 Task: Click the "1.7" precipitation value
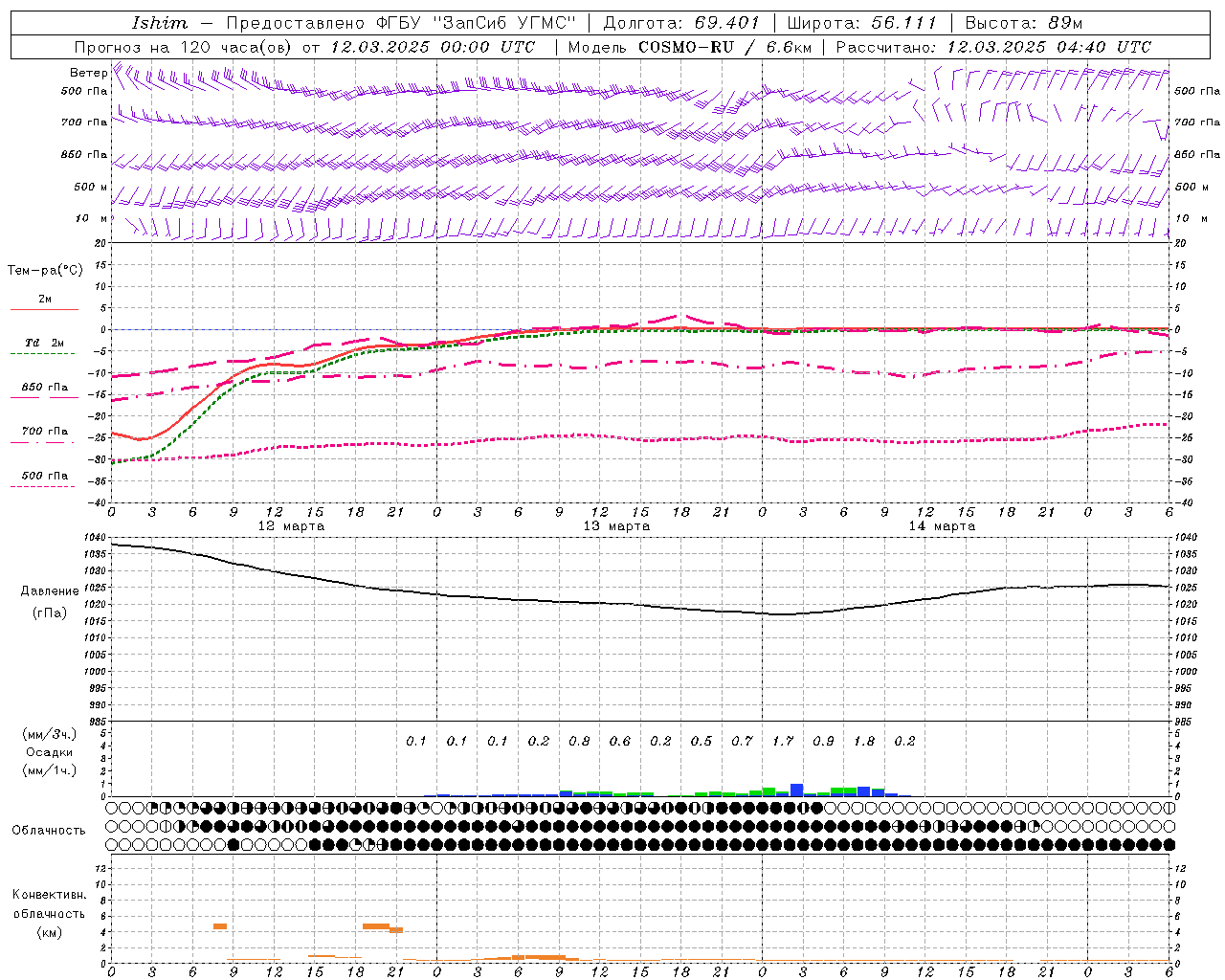tap(783, 741)
